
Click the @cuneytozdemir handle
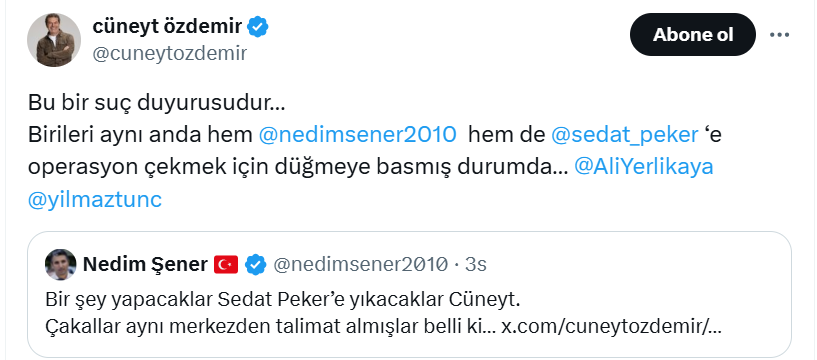click(170, 53)
